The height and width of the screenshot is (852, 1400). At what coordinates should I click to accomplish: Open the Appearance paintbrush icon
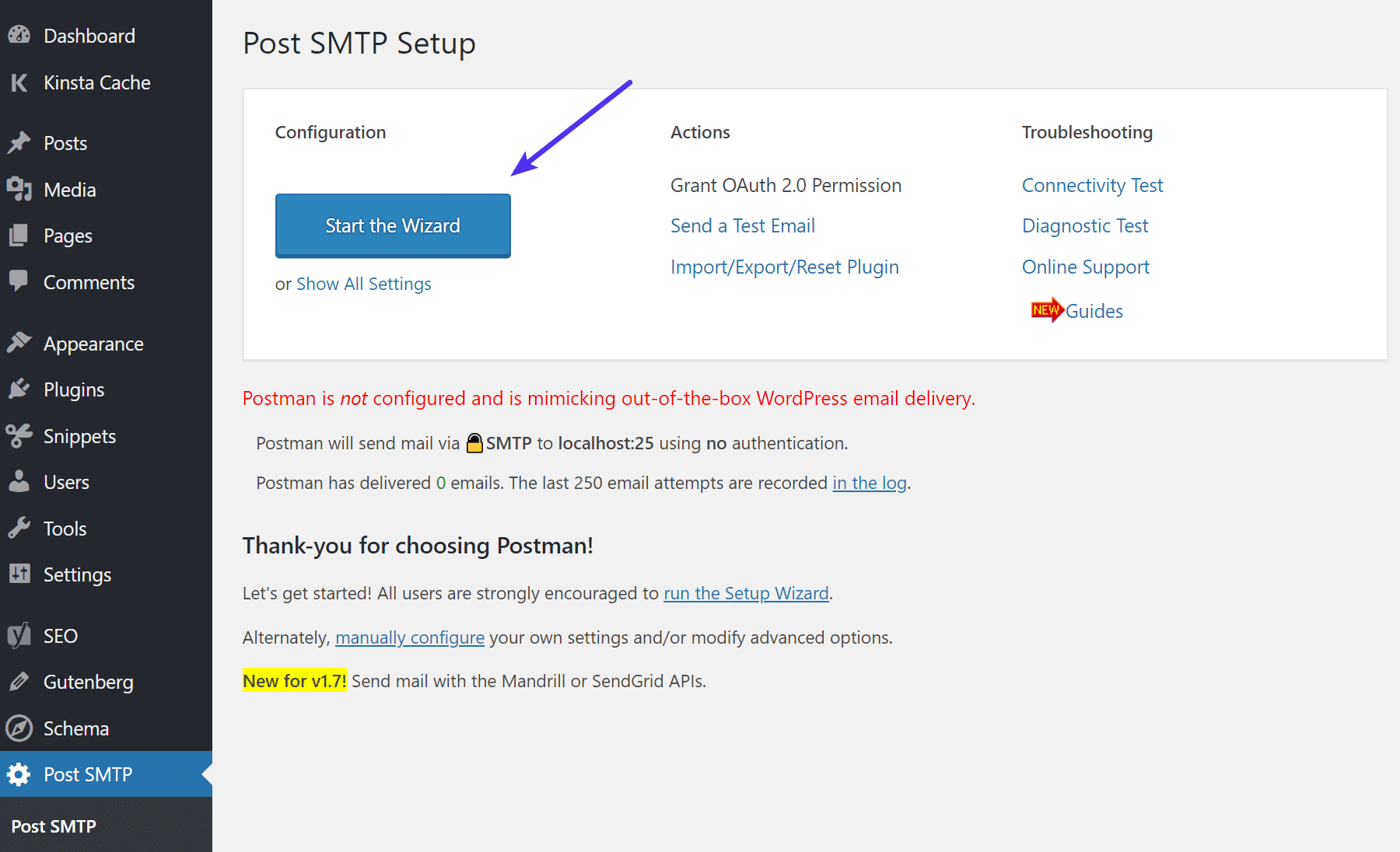coord(19,343)
